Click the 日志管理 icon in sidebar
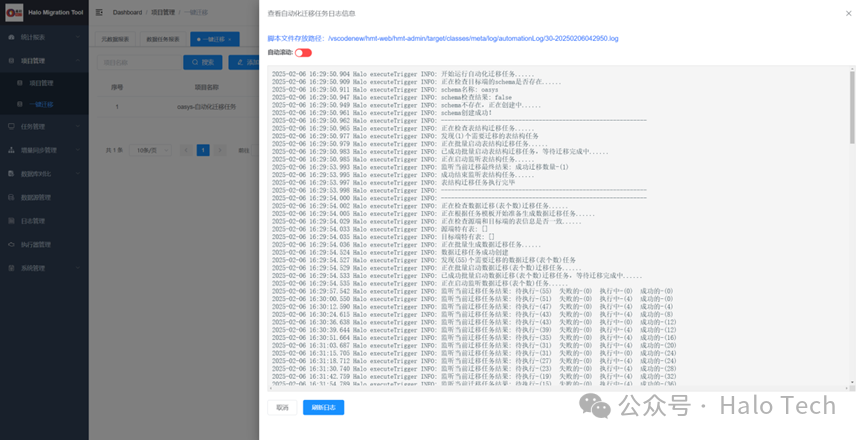The image size is (864, 440). [x=11, y=221]
